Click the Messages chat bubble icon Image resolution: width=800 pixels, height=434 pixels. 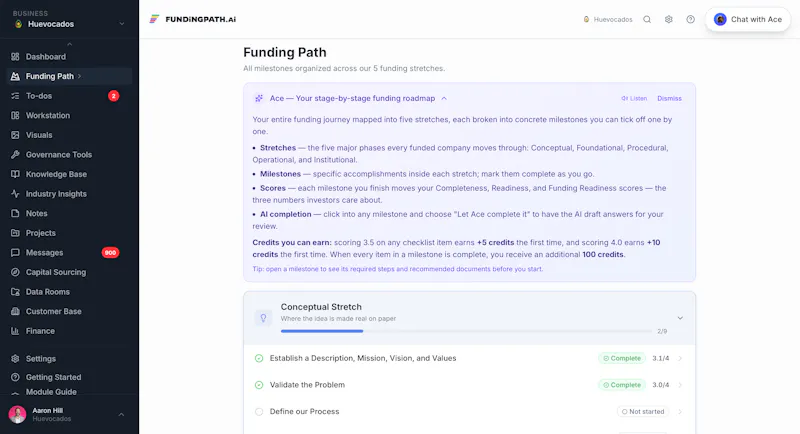15,252
